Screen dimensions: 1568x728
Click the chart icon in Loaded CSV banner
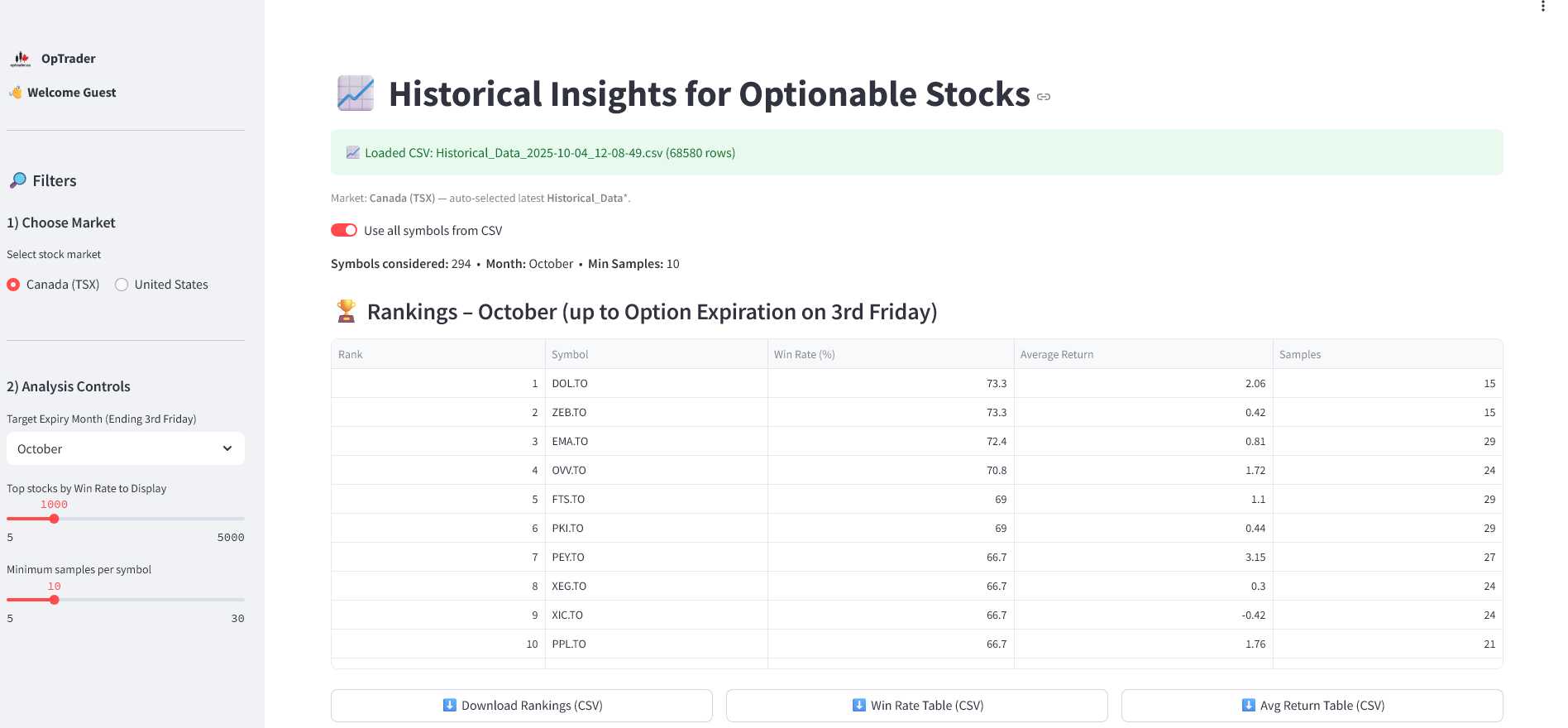pyautogui.click(x=353, y=152)
